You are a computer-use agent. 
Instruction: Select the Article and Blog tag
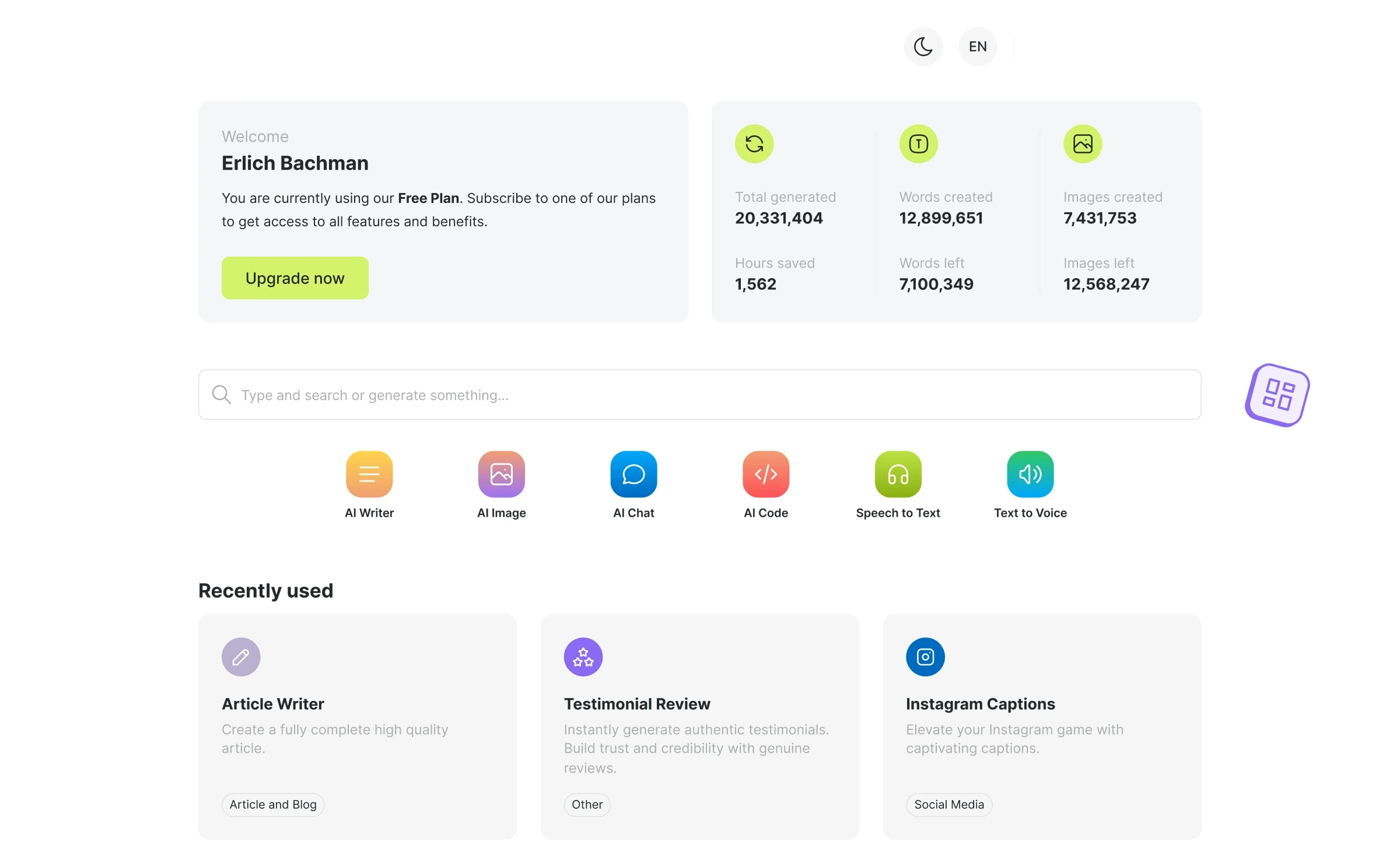pyautogui.click(x=272, y=804)
